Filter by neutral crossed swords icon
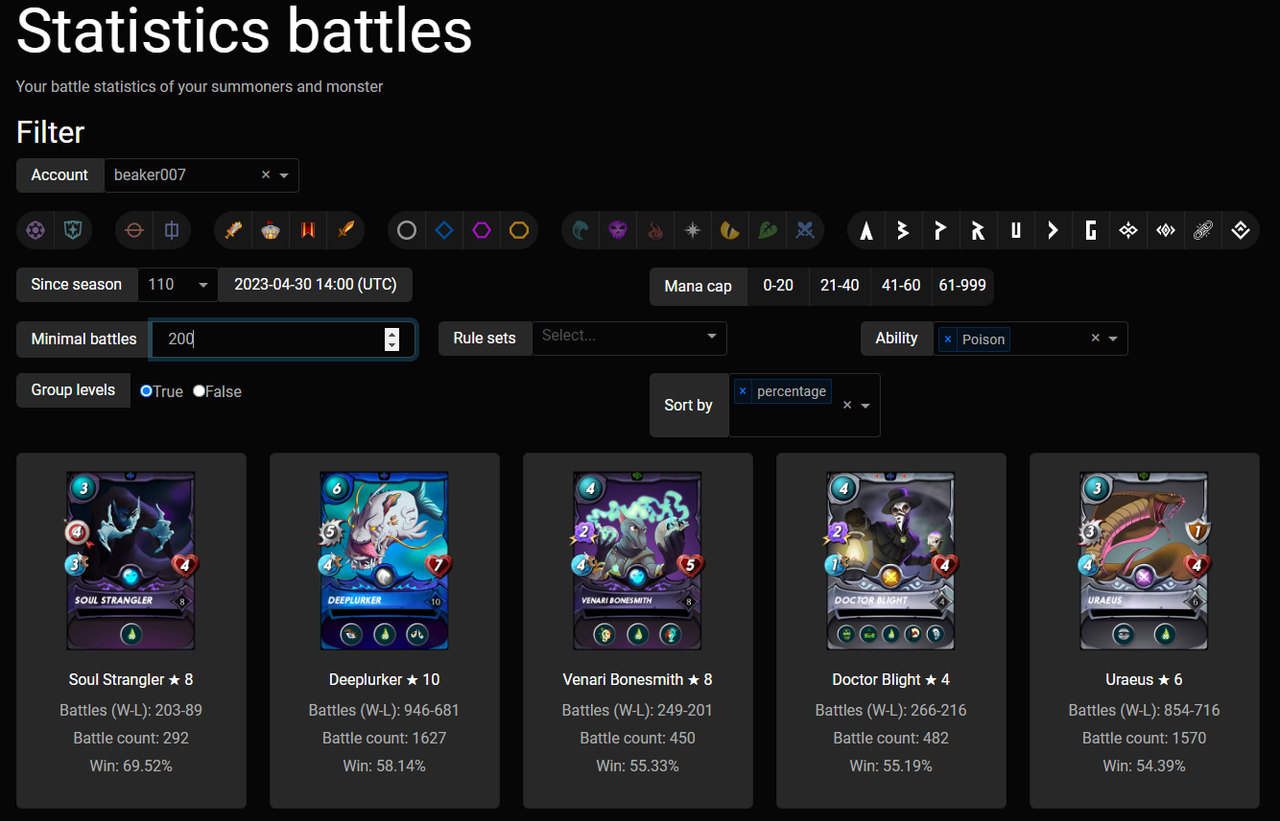Image resolution: width=1280 pixels, height=821 pixels. [805, 231]
